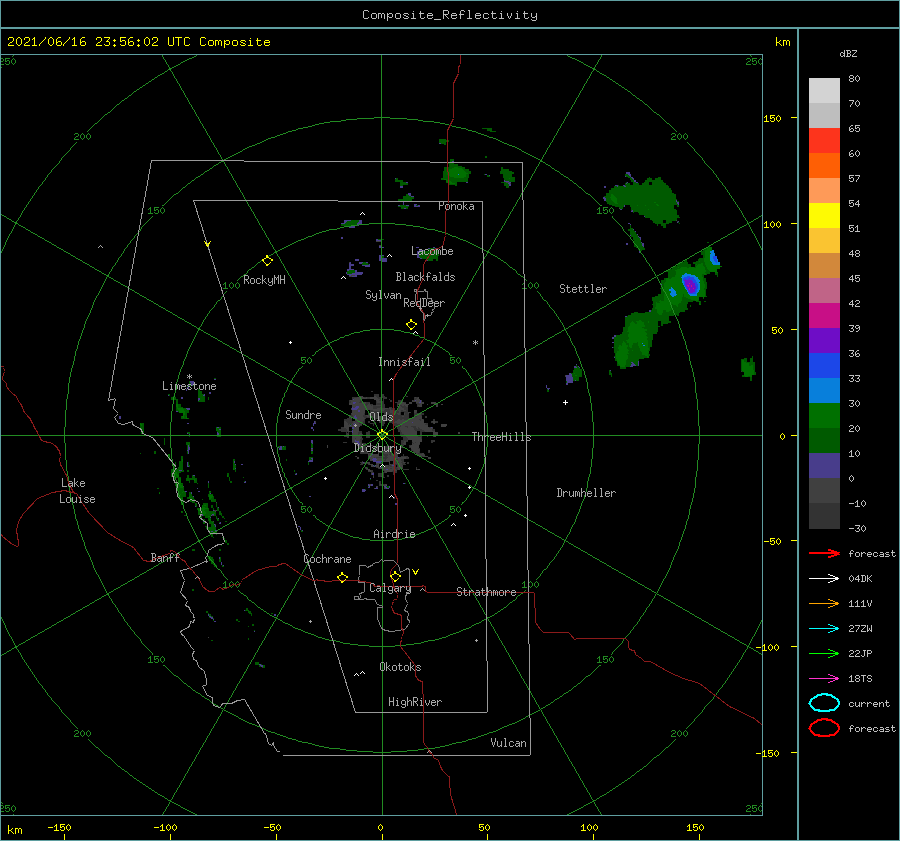Click the Lake Louise label

click(x=77, y=491)
